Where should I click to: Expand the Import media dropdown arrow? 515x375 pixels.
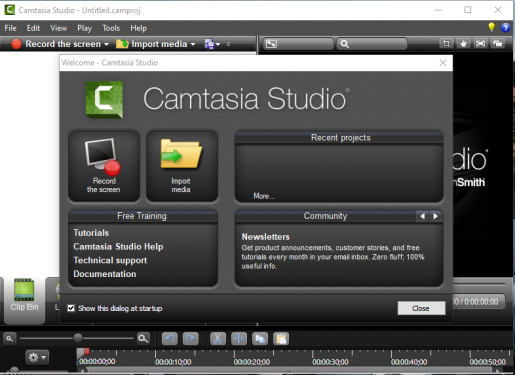(193, 44)
